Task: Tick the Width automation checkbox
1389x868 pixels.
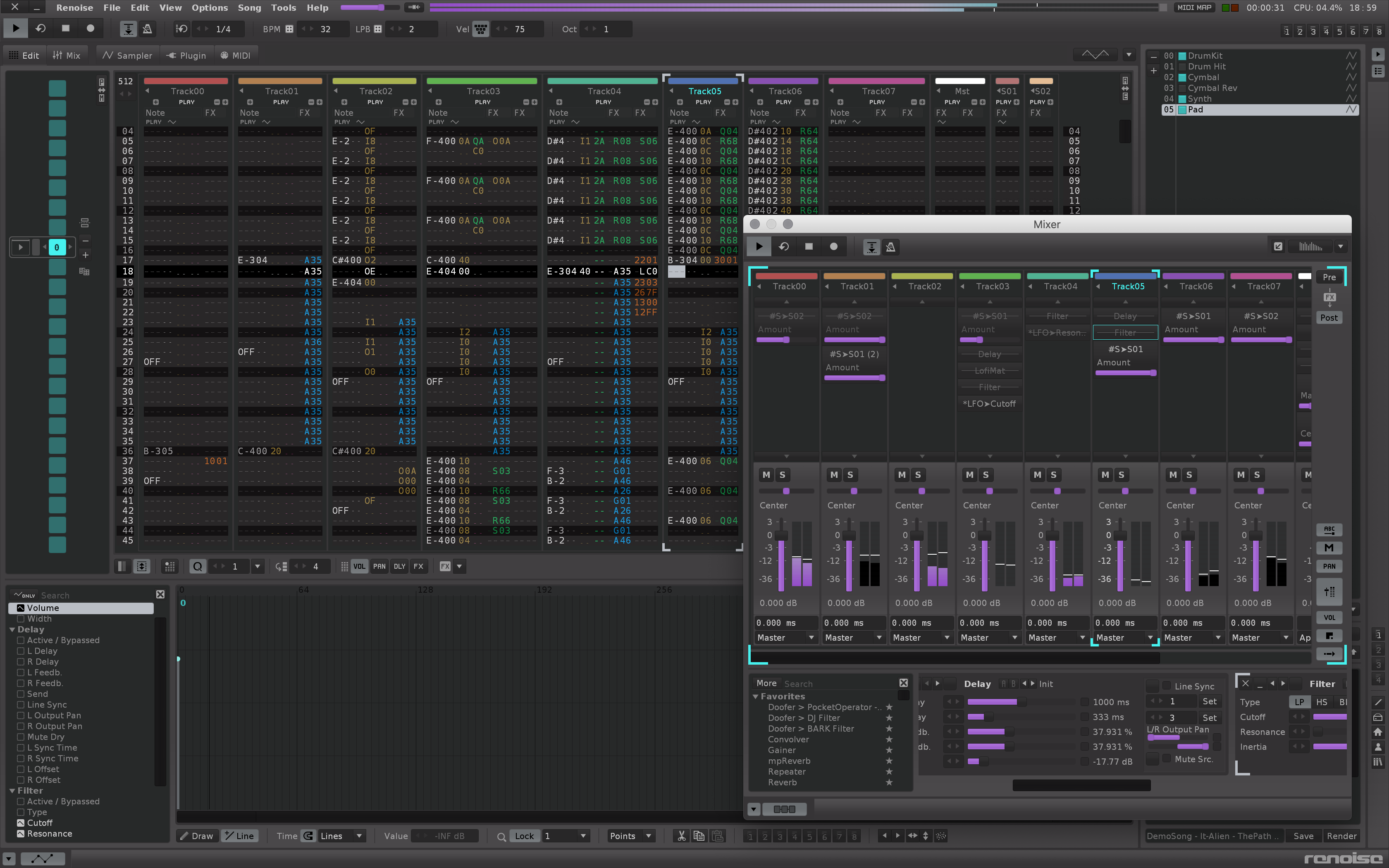Action: coord(21,618)
